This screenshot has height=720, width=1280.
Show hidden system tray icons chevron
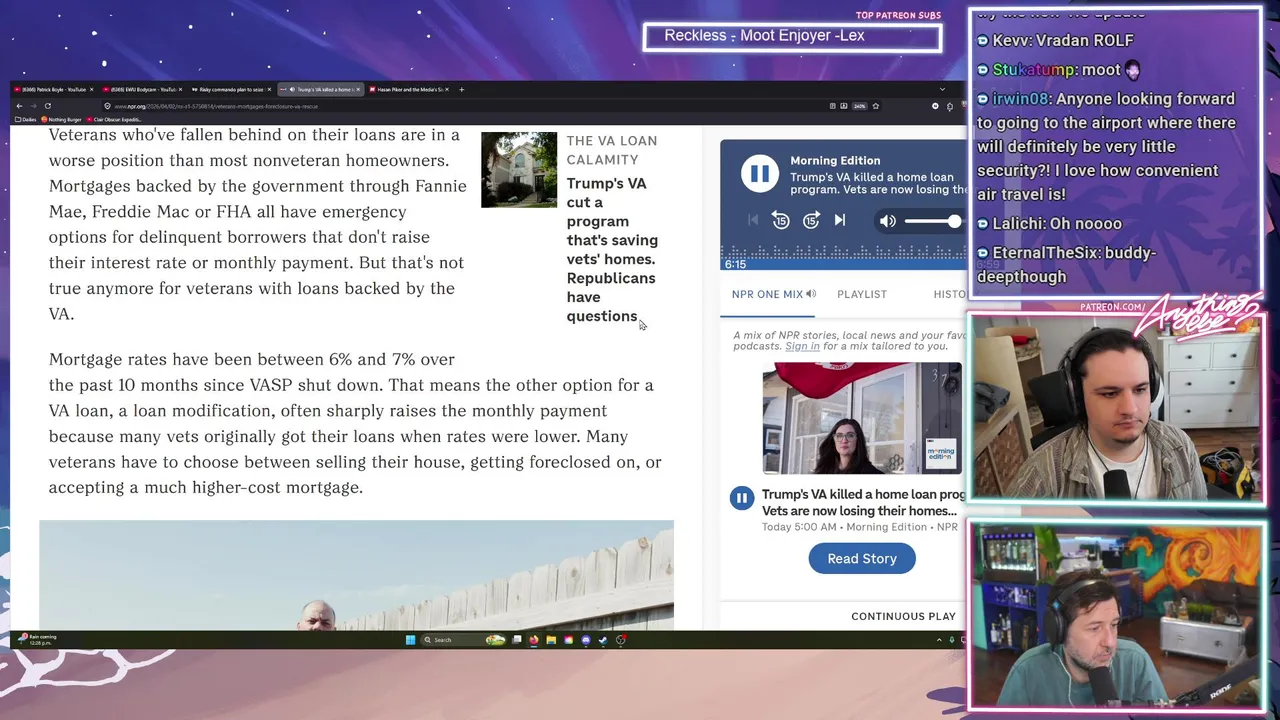939,640
